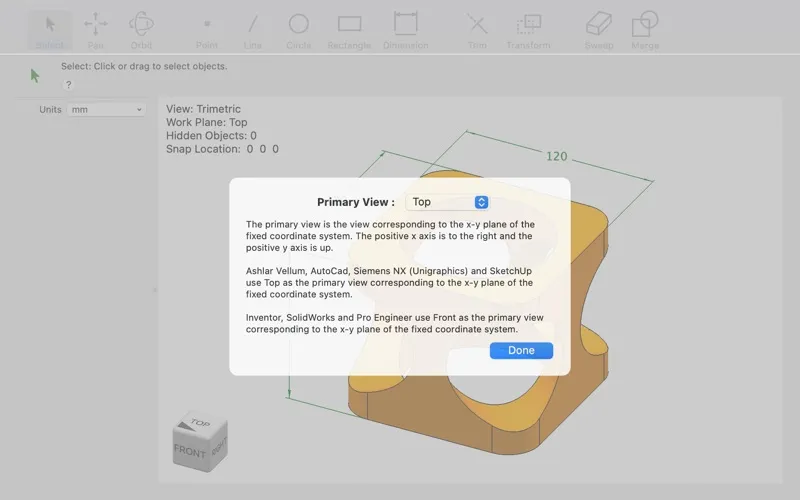Click the Done button in dialog
The width and height of the screenshot is (800, 500).
pos(521,351)
